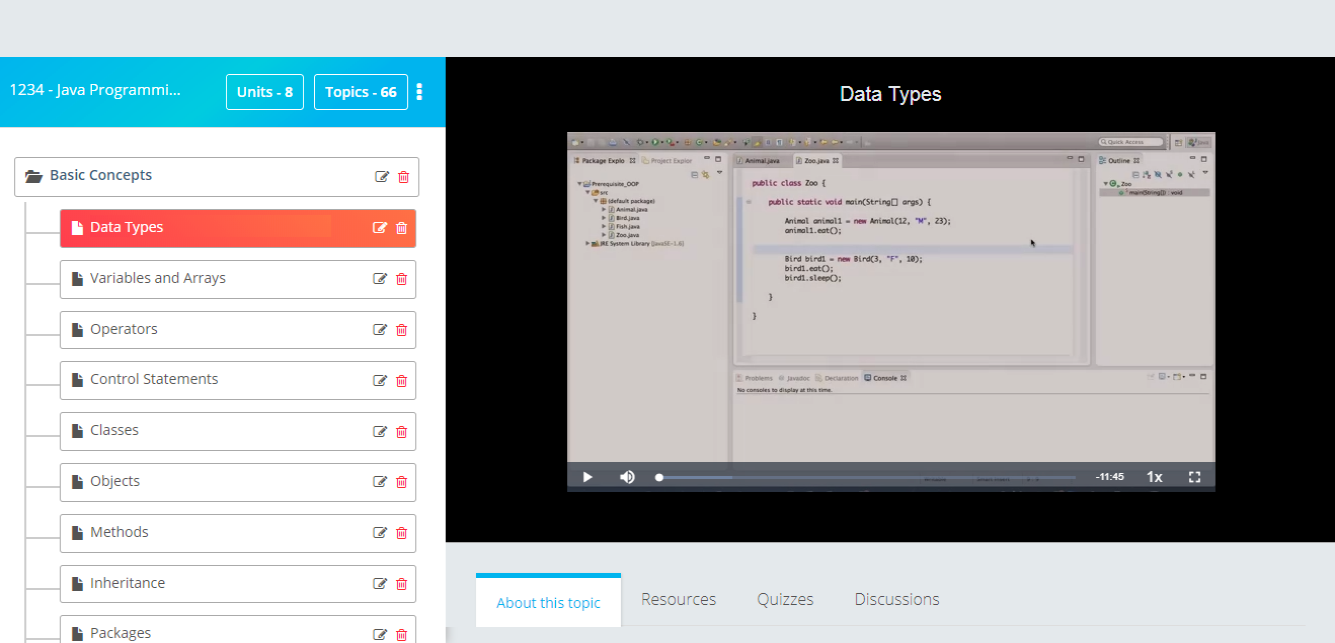The width and height of the screenshot is (1335, 643).
Task: Switch to the Discussions tab
Action: 897,599
